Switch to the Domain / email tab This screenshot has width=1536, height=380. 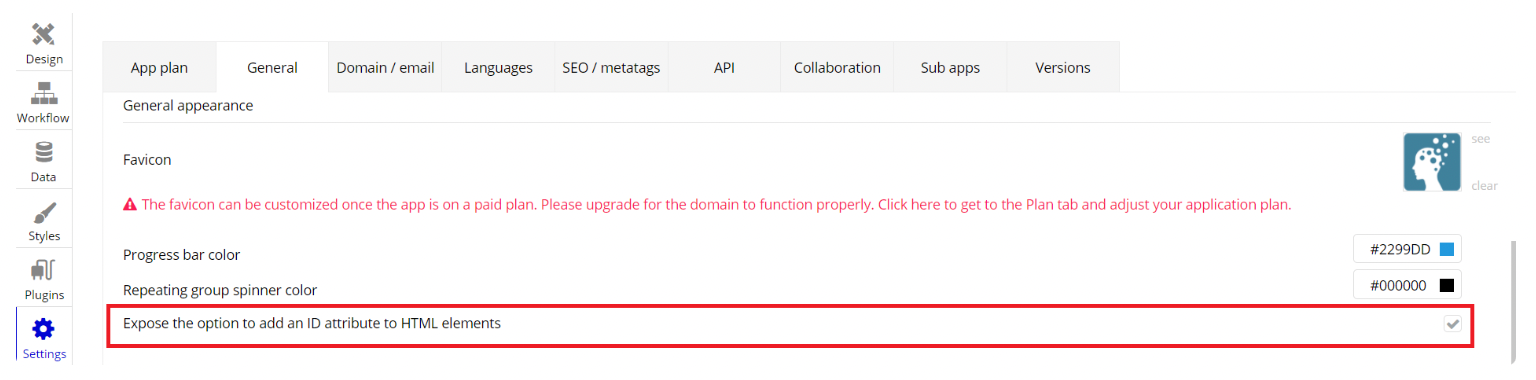[x=385, y=68]
